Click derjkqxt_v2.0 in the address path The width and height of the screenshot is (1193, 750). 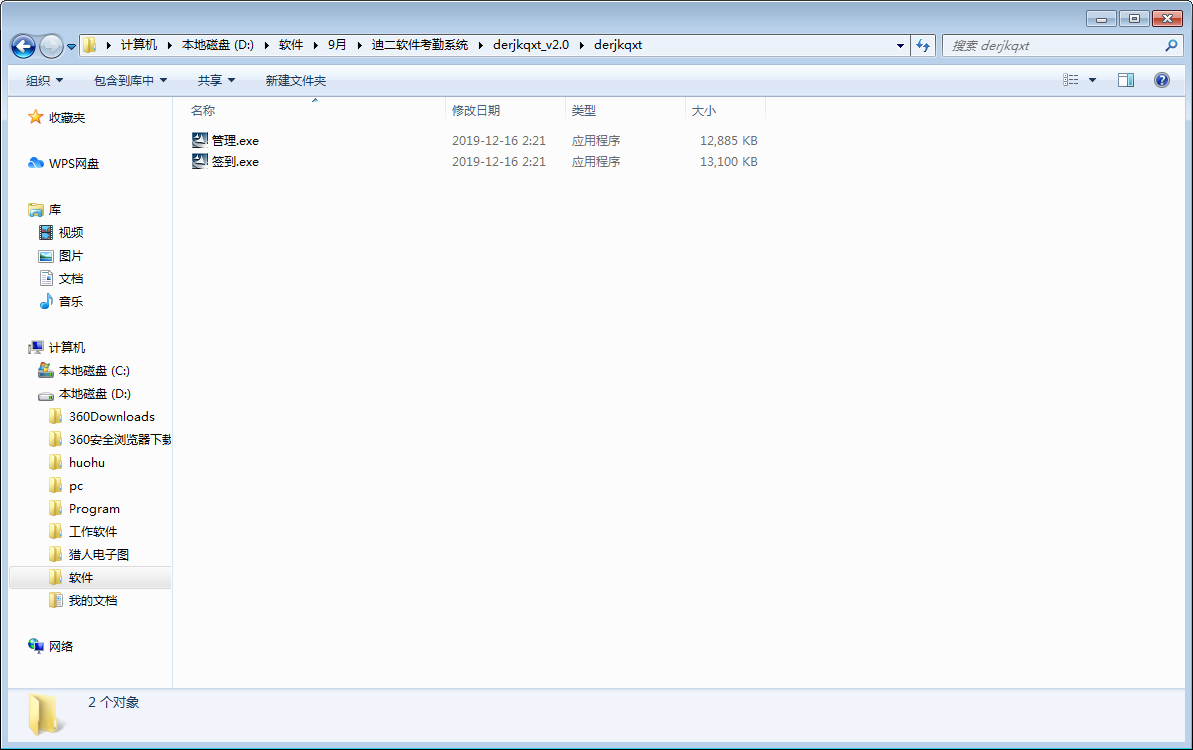point(531,45)
